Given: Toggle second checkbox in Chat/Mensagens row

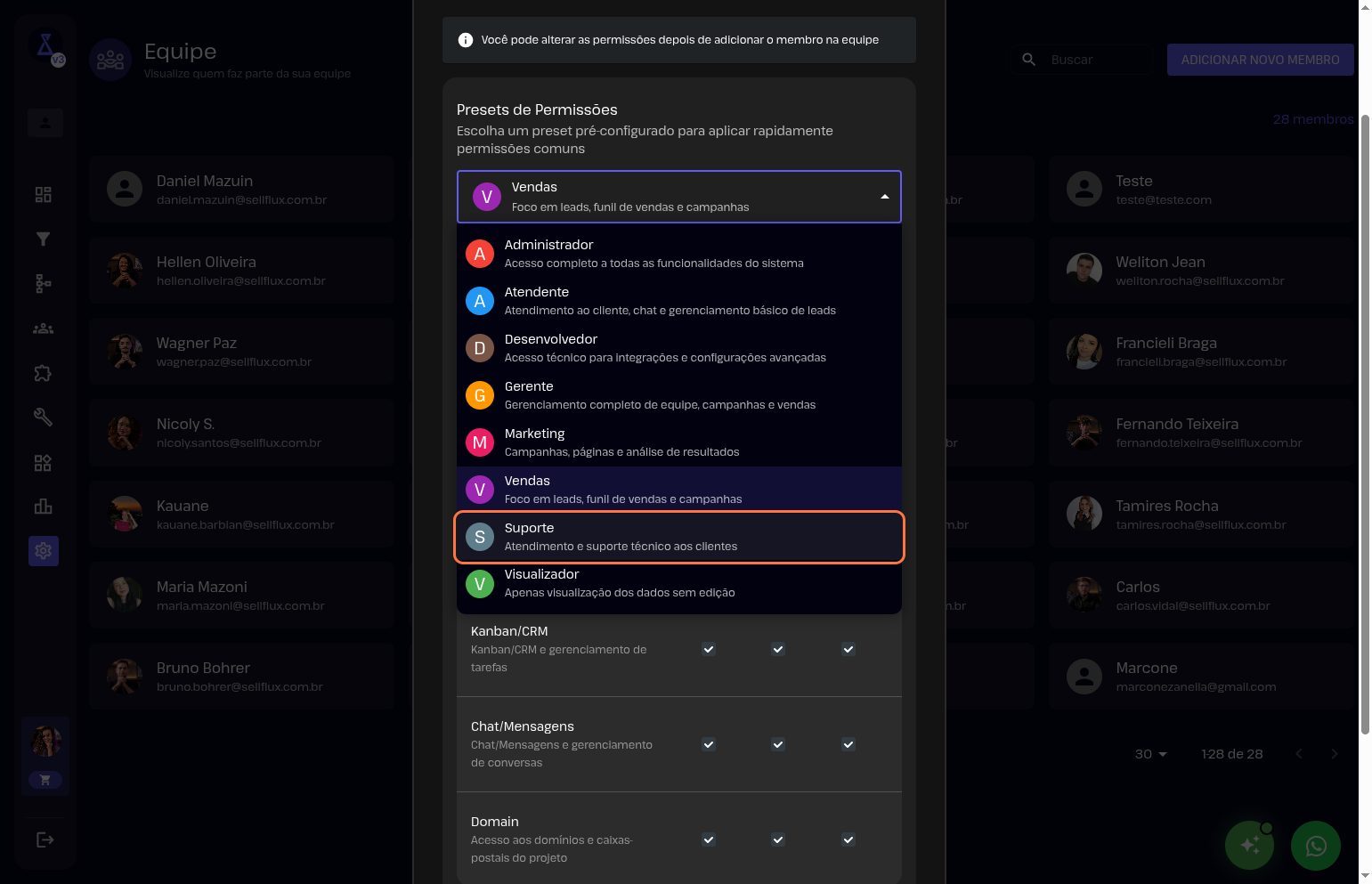Looking at the screenshot, I should tap(778, 744).
